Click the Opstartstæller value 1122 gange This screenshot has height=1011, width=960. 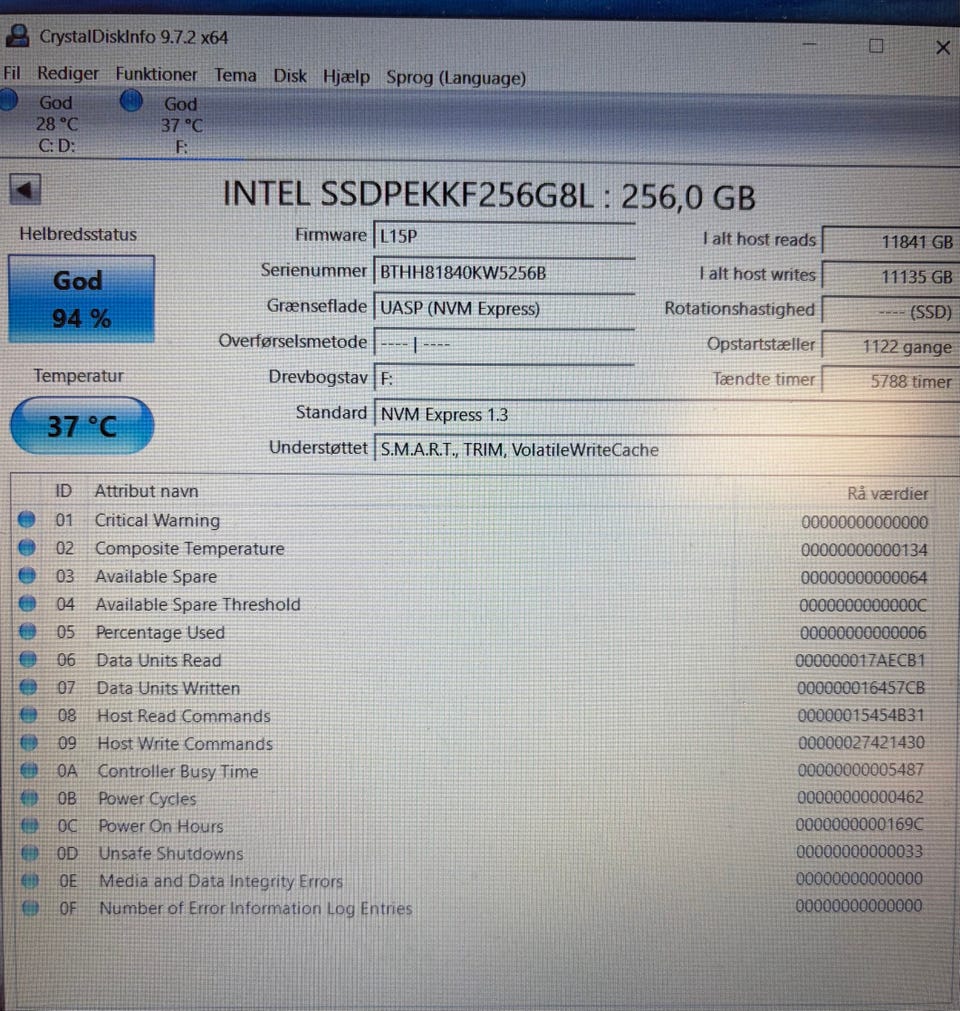pyautogui.click(x=891, y=347)
